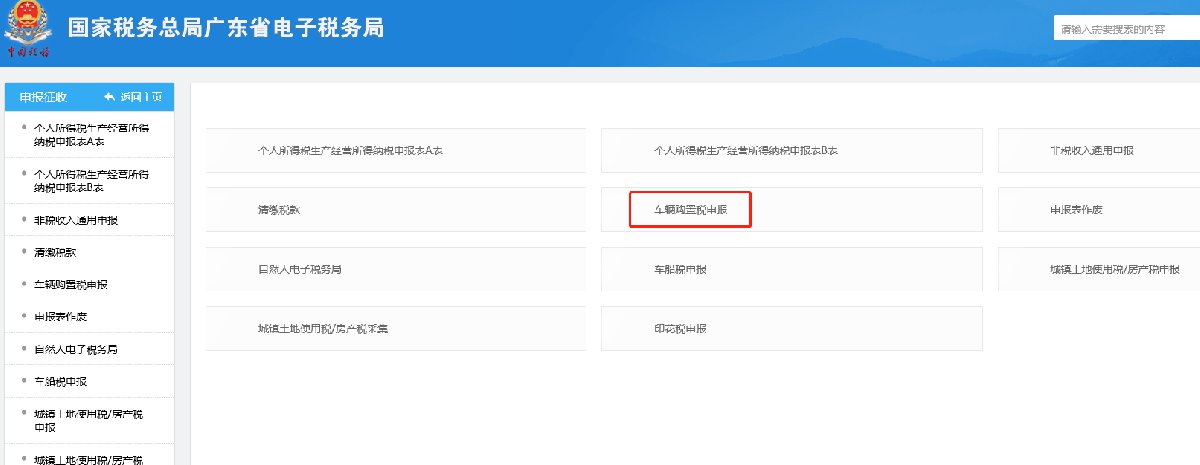Select 非税收入通用申报 in the left sidebar
The width and height of the screenshot is (1200, 465).
[x=82, y=220]
